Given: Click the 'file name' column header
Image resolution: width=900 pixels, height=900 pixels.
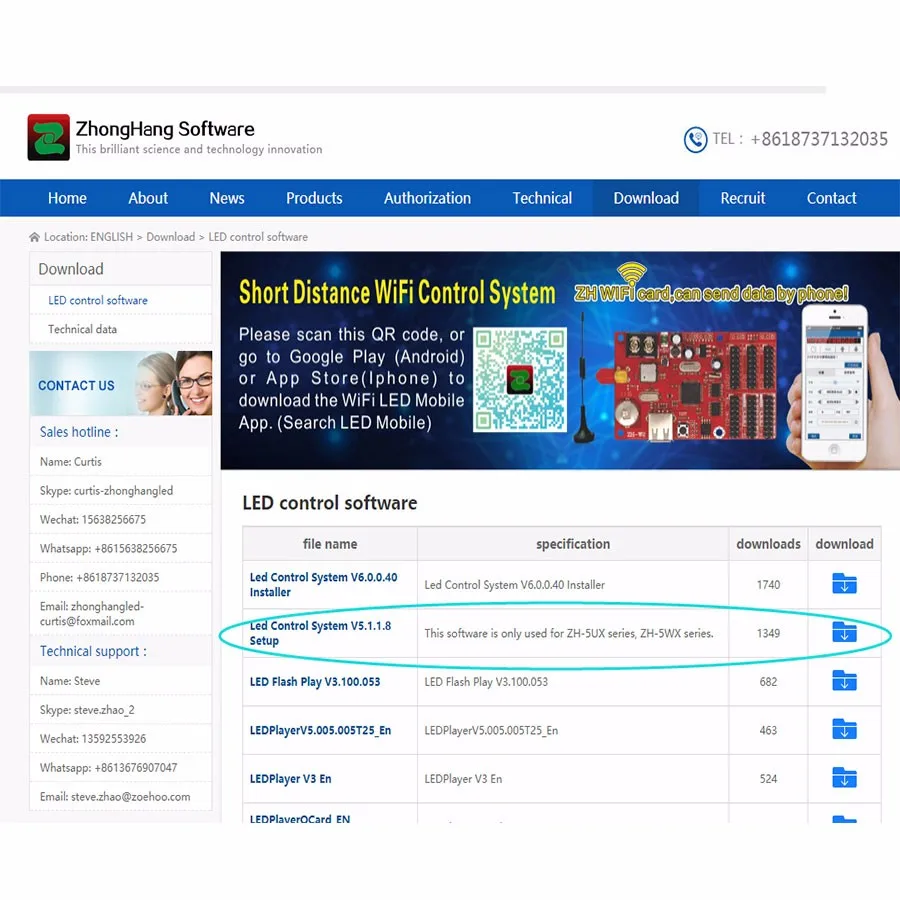Looking at the screenshot, I should 329,544.
